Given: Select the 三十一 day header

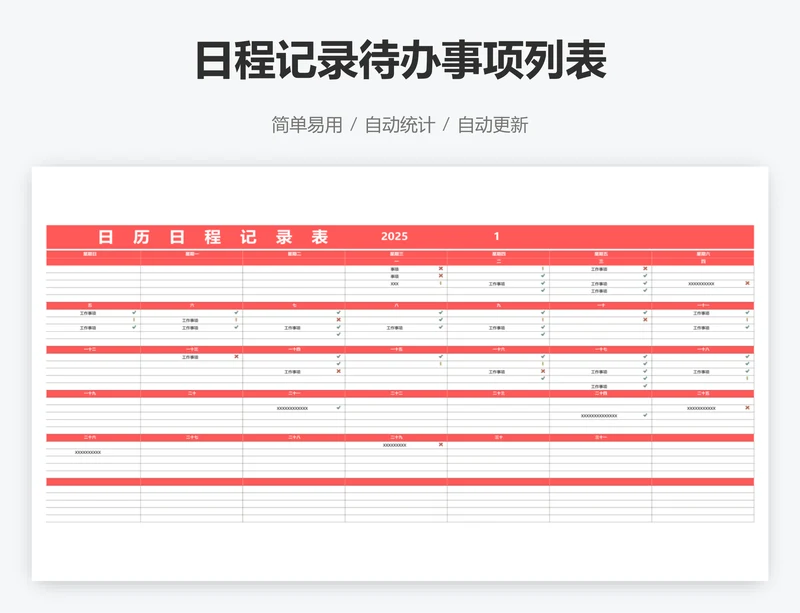Looking at the screenshot, I should point(600,438).
